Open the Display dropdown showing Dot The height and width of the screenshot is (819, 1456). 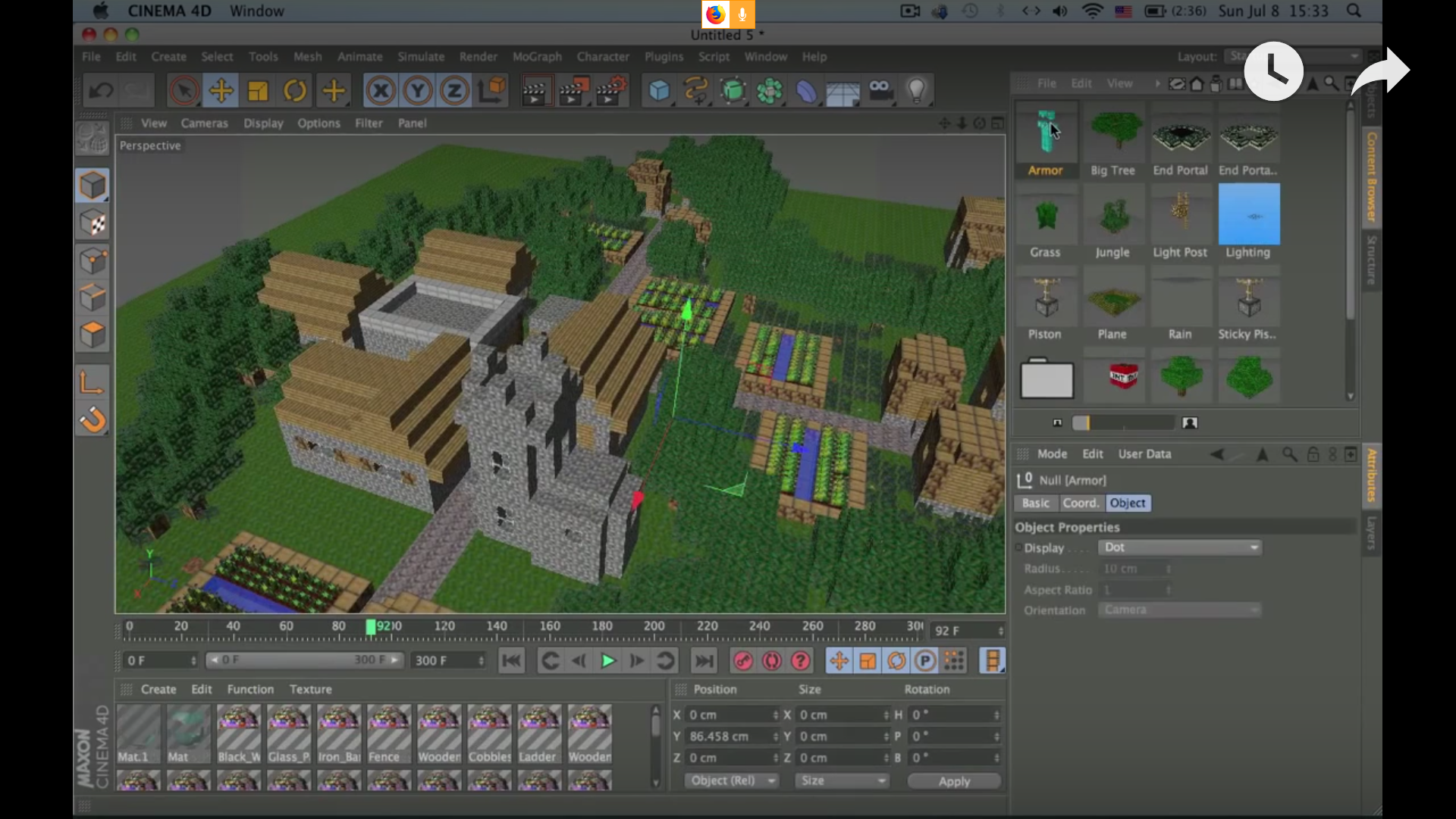[1180, 548]
